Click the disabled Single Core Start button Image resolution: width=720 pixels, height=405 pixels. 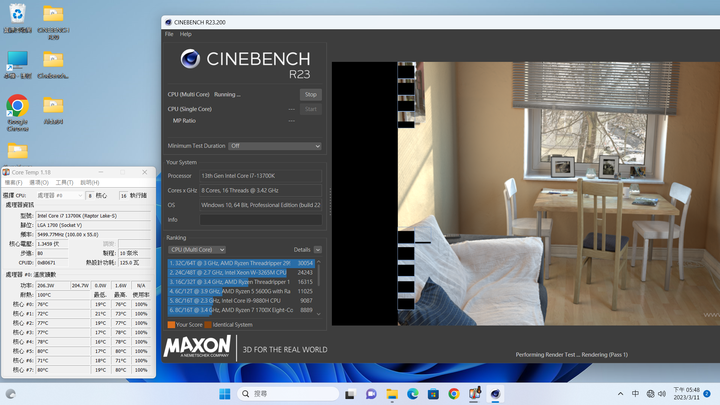tap(311, 109)
